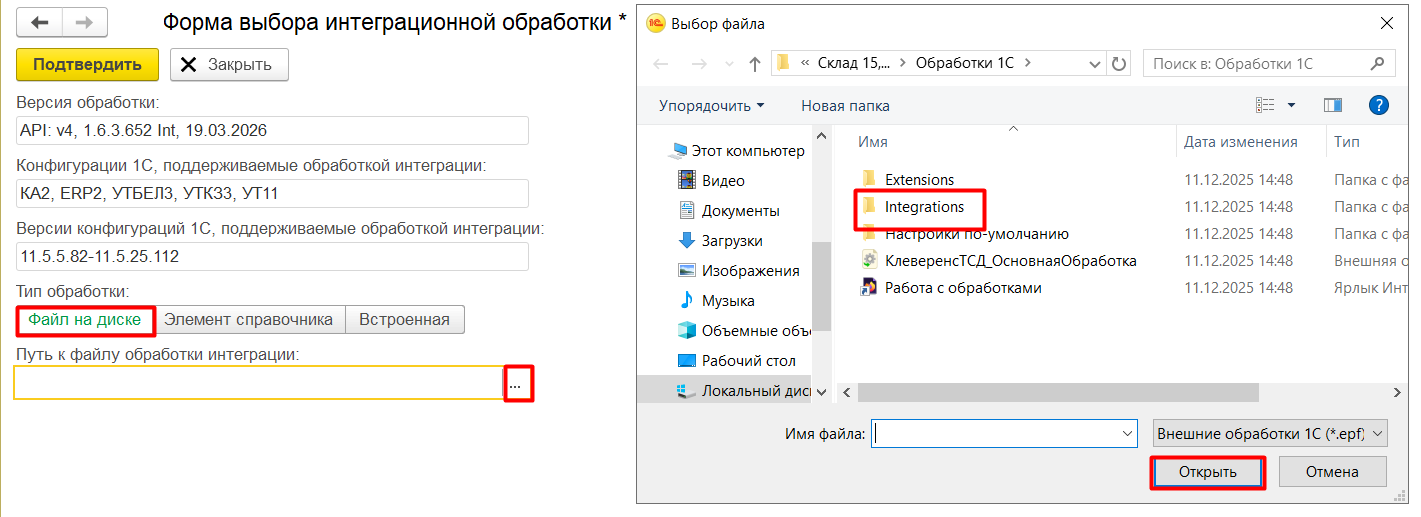Toggle the preview pane icon

[x=1332, y=105]
